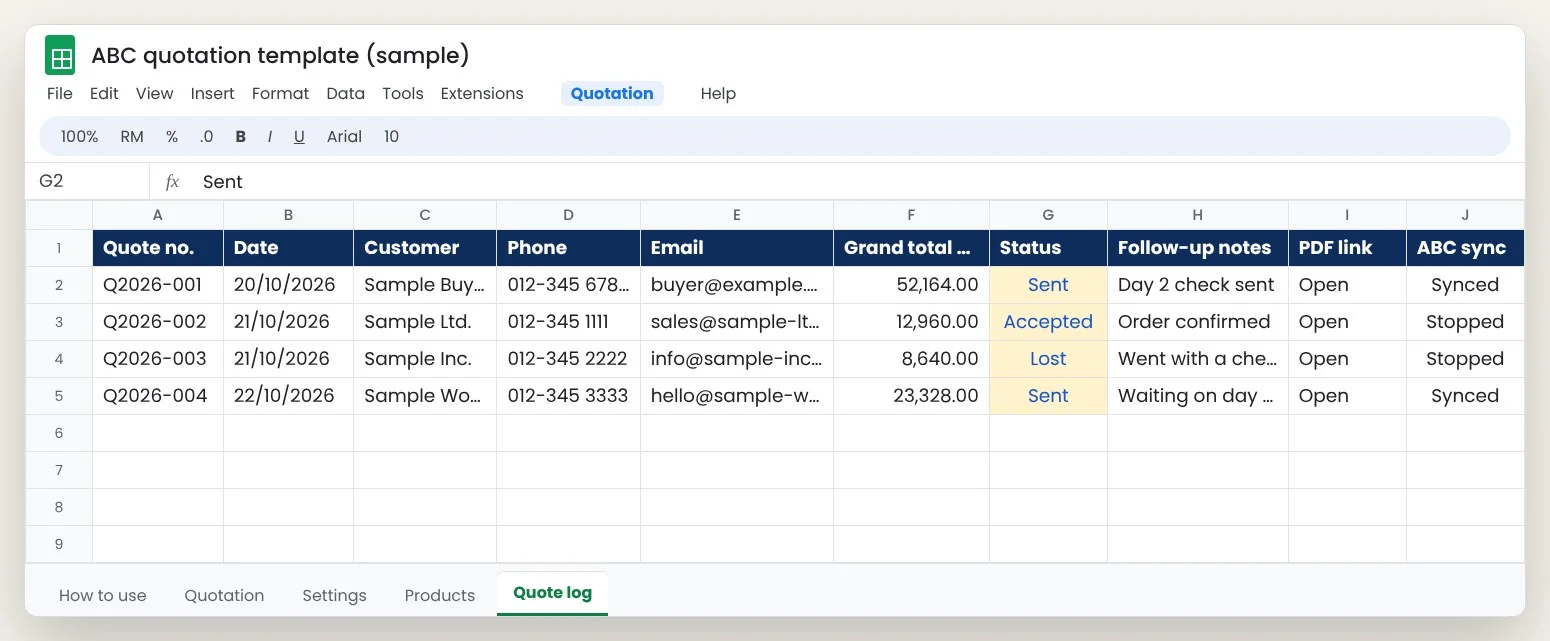Screen dimensions: 1550x641
Task: Select the 12,960.00 cell
Action: click(x=911, y=322)
